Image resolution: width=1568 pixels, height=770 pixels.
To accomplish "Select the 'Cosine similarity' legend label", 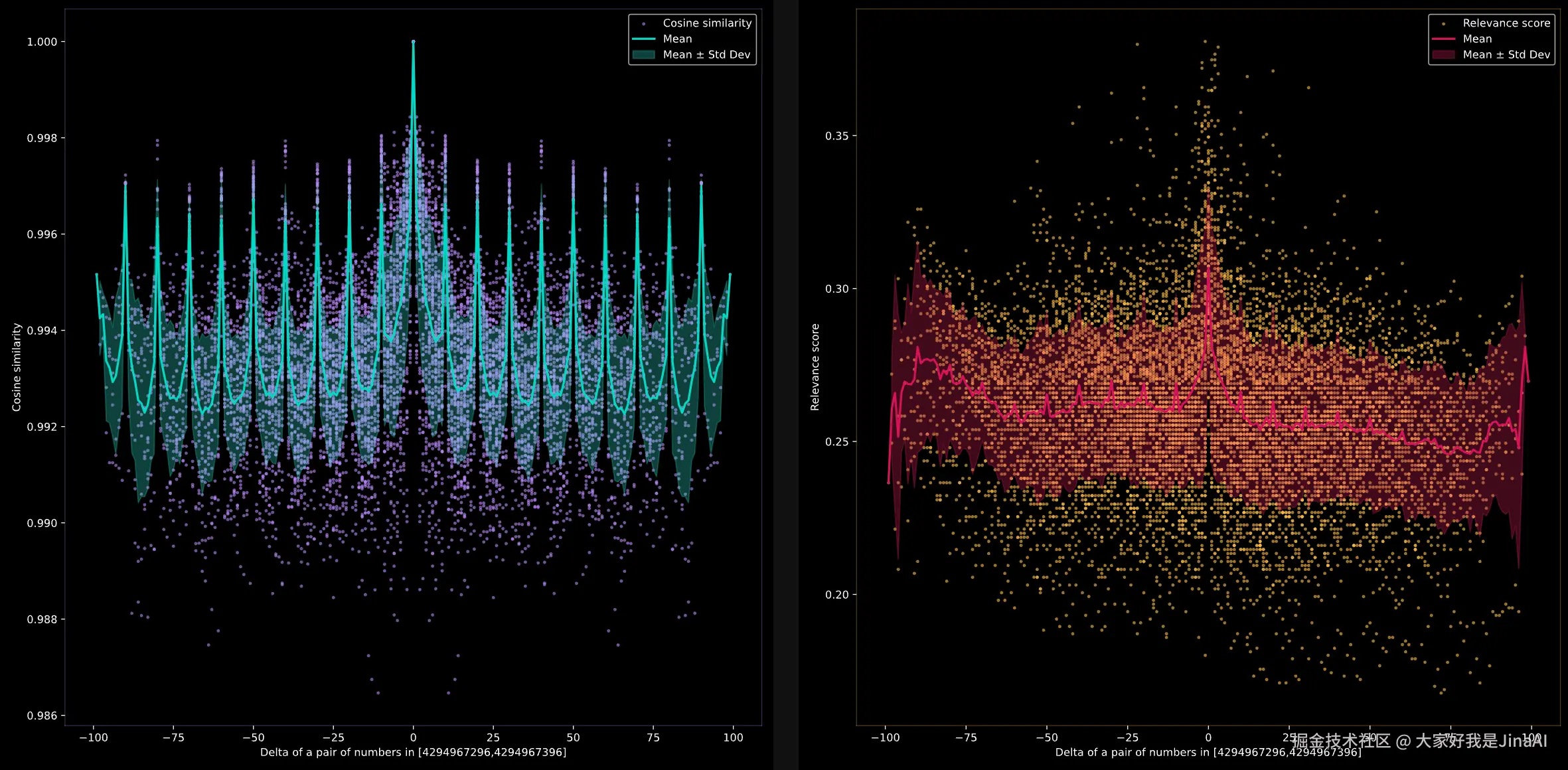I will tap(707, 23).
